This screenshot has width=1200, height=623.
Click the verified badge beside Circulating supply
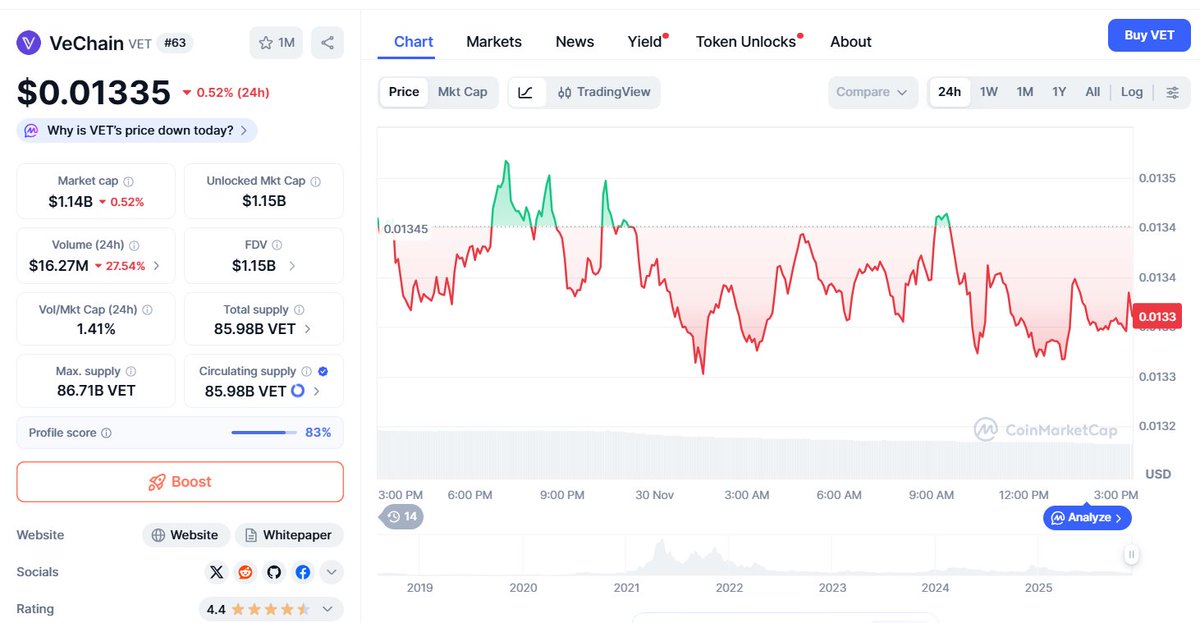[x=322, y=372]
